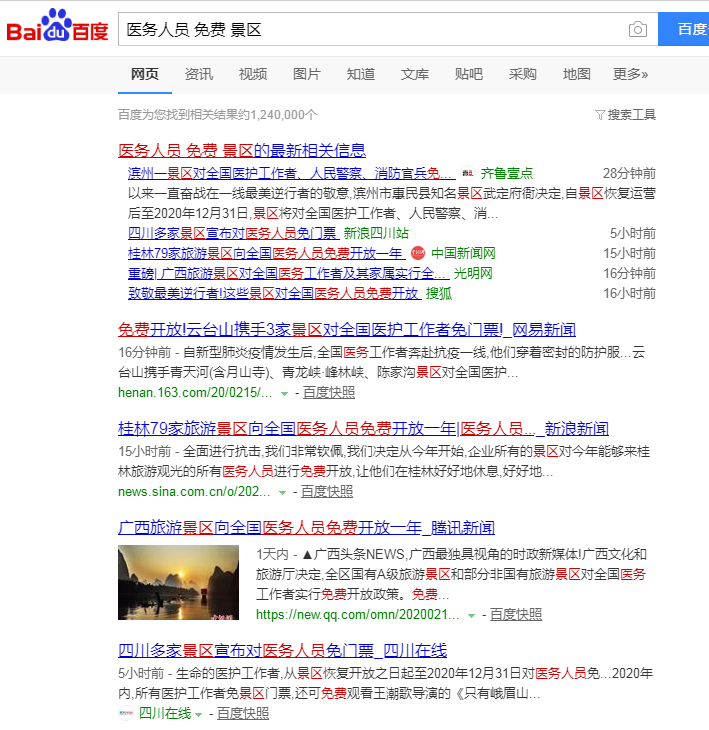Open 百度快照 for 四川在线 result
The height and width of the screenshot is (730, 709).
(243, 713)
